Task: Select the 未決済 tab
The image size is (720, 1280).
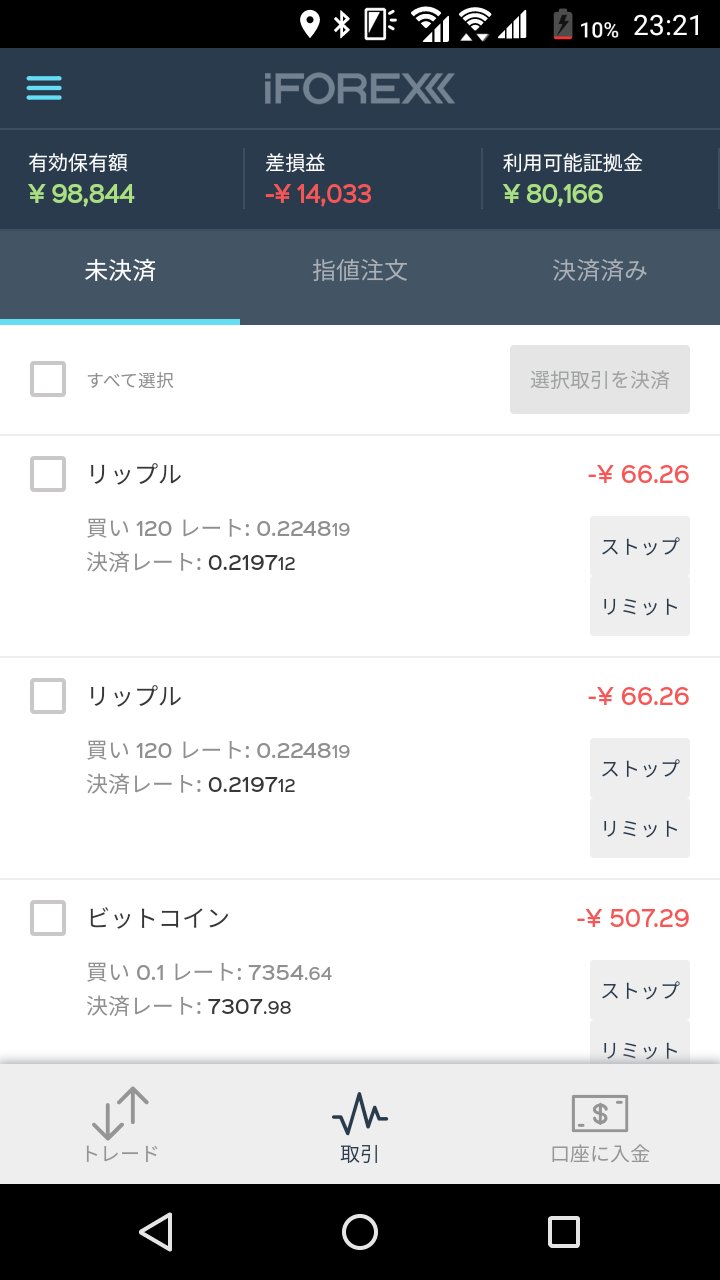Action: [120, 271]
